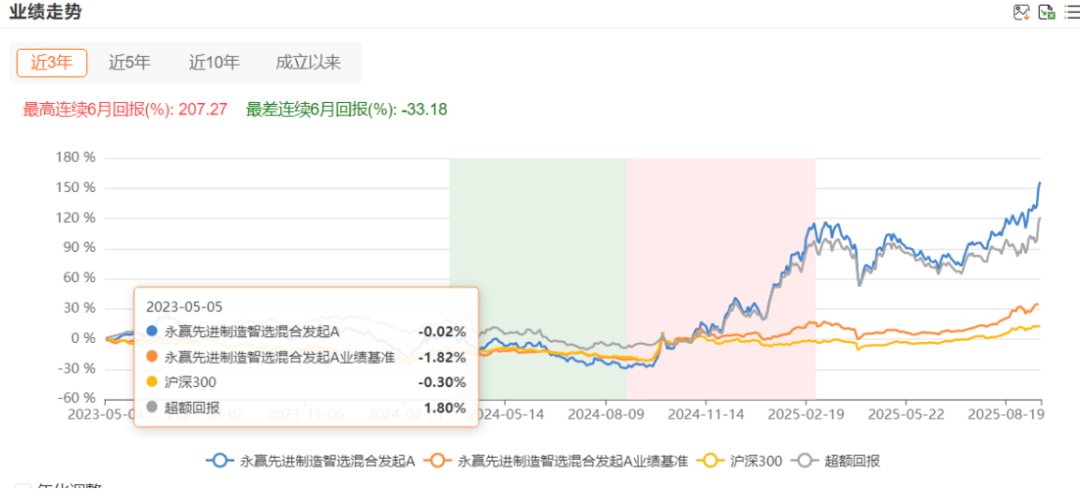Viewport: 1080px width, 489px height.
Task: Click the blue dot in the tooltip
Action: [152, 330]
